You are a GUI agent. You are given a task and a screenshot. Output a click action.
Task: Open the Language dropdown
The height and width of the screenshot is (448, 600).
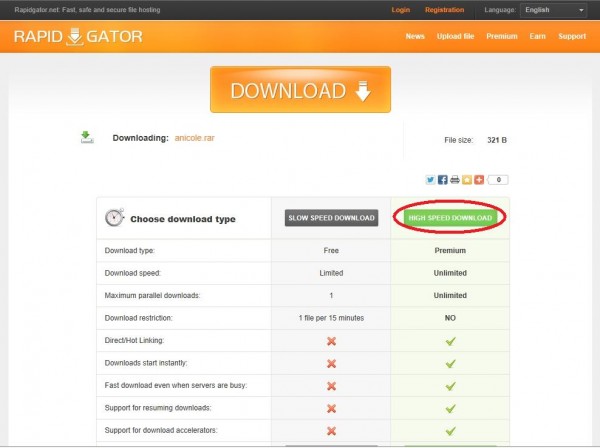(x=553, y=10)
